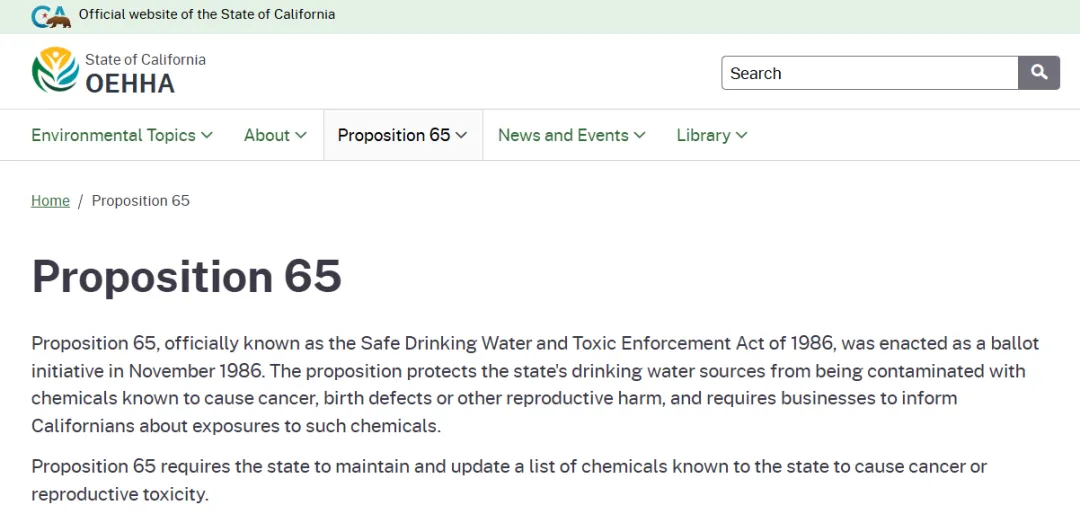Click the Official website of California banner text

[207, 15]
